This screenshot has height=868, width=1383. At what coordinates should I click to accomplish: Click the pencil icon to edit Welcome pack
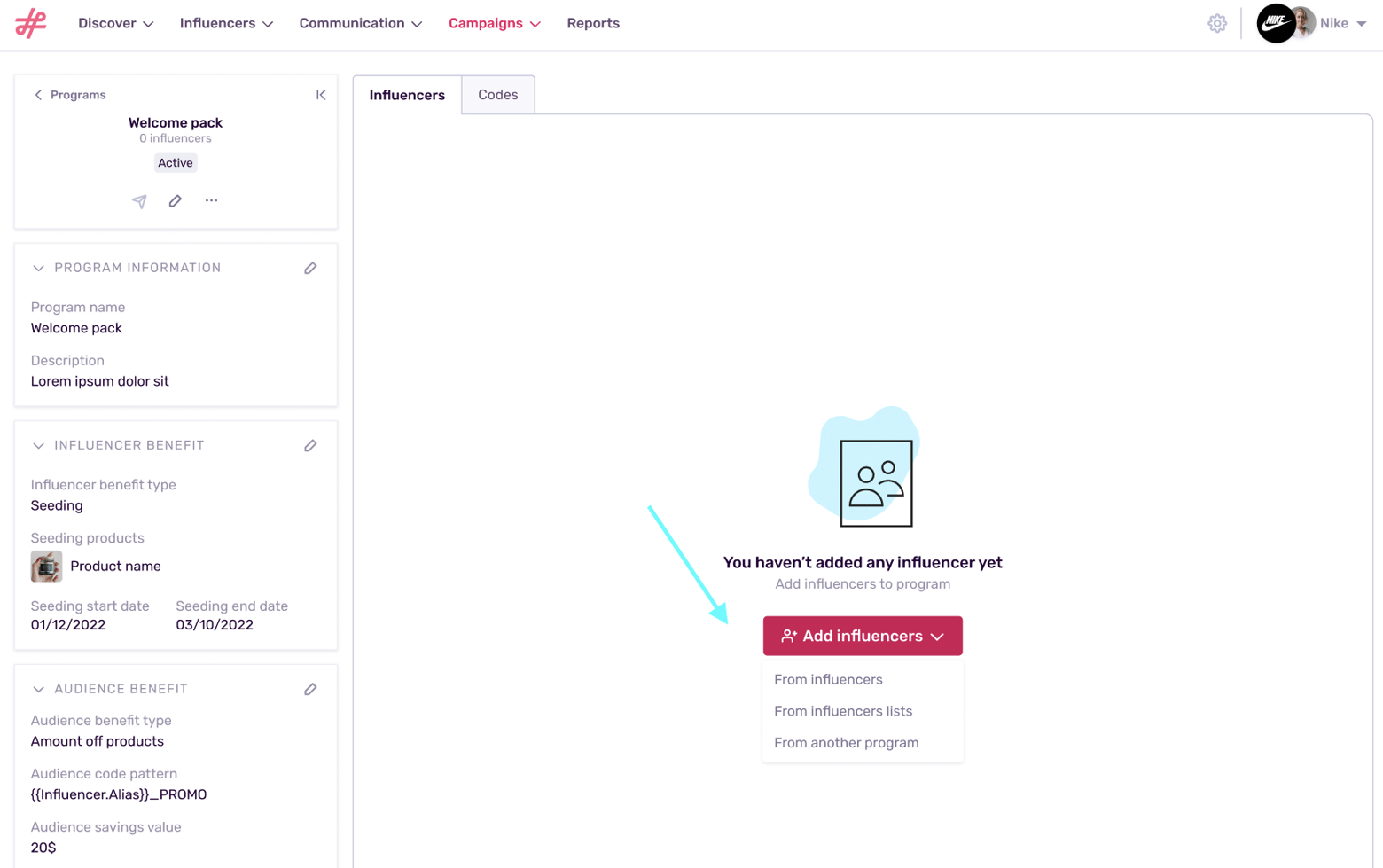coord(175,200)
